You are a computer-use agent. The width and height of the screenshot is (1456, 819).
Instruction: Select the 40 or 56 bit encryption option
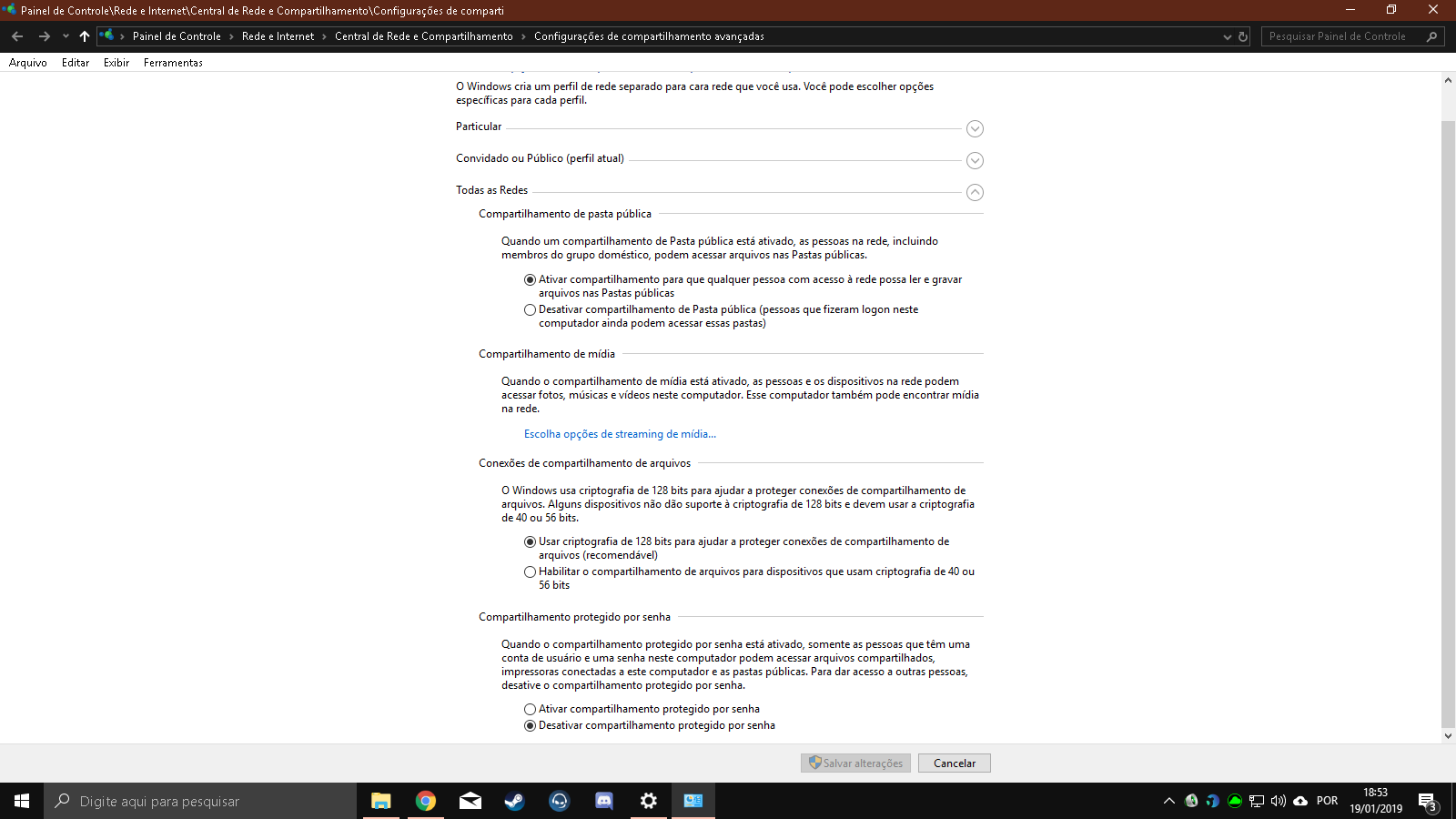[530, 572]
